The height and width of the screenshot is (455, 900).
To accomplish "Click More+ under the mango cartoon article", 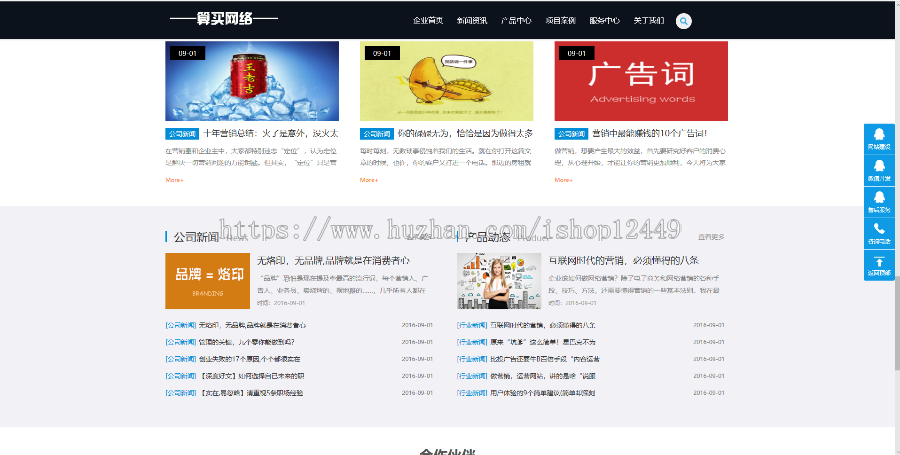I will (x=369, y=180).
